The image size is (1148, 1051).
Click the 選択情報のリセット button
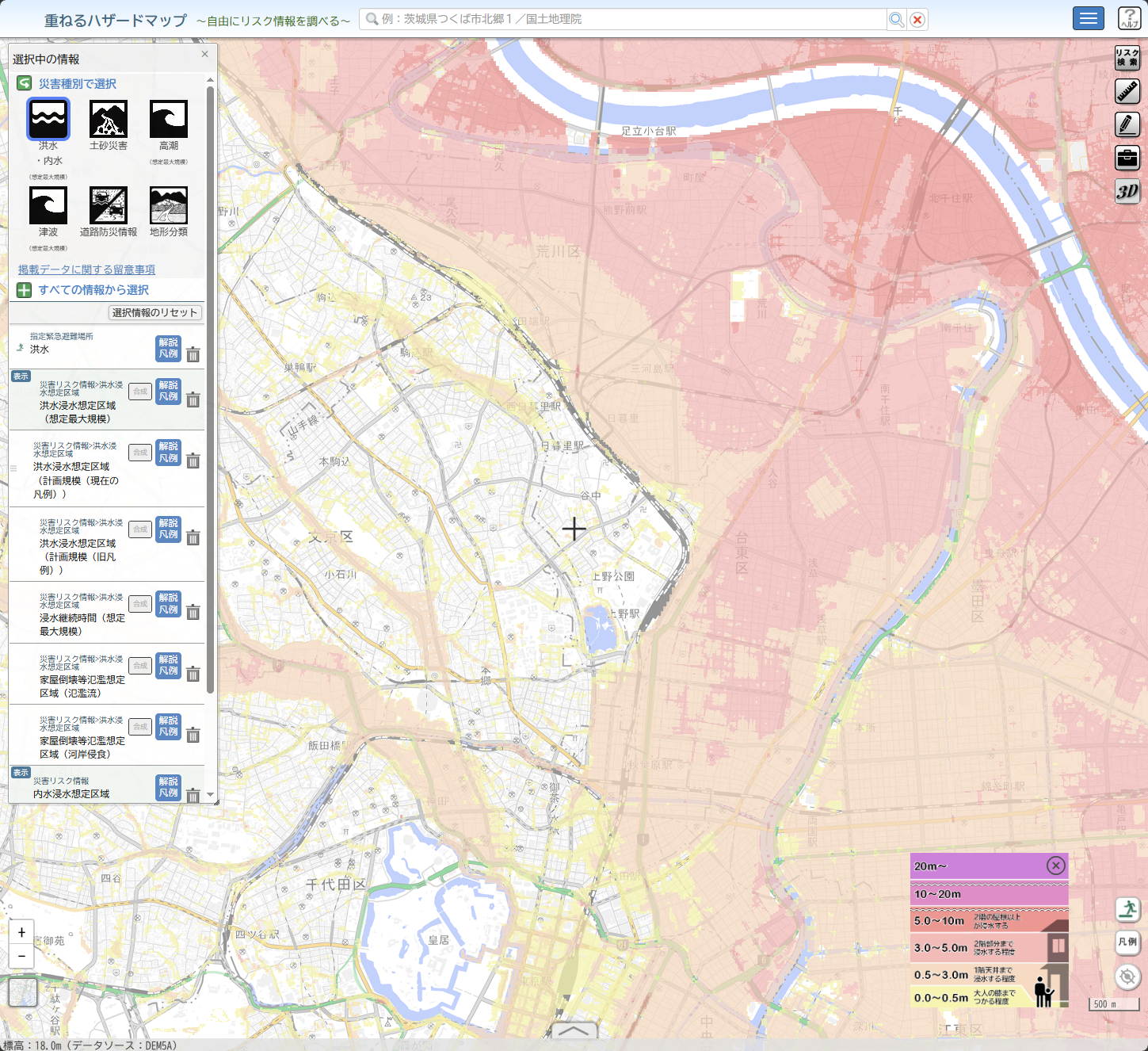pos(154,313)
